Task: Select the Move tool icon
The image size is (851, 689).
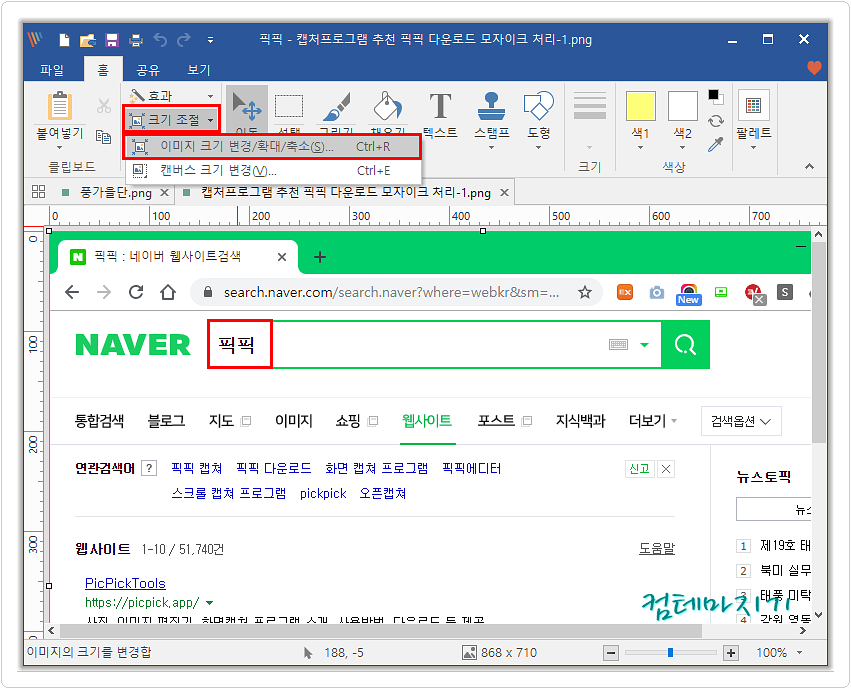Action: (x=247, y=107)
